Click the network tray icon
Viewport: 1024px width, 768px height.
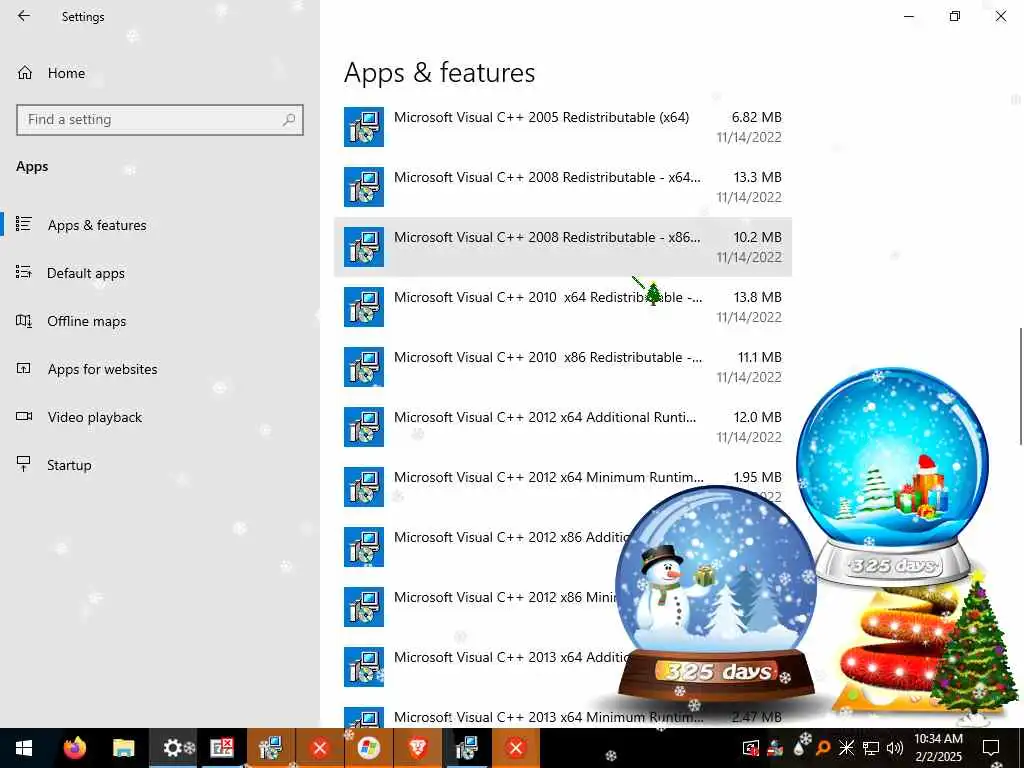point(871,748)
